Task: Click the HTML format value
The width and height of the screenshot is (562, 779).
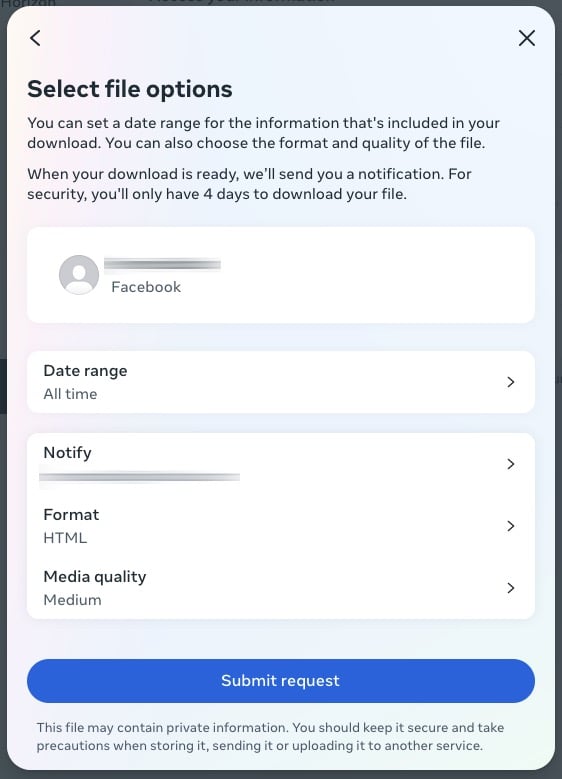Action: pyautogui.click(x=65, y=538)
